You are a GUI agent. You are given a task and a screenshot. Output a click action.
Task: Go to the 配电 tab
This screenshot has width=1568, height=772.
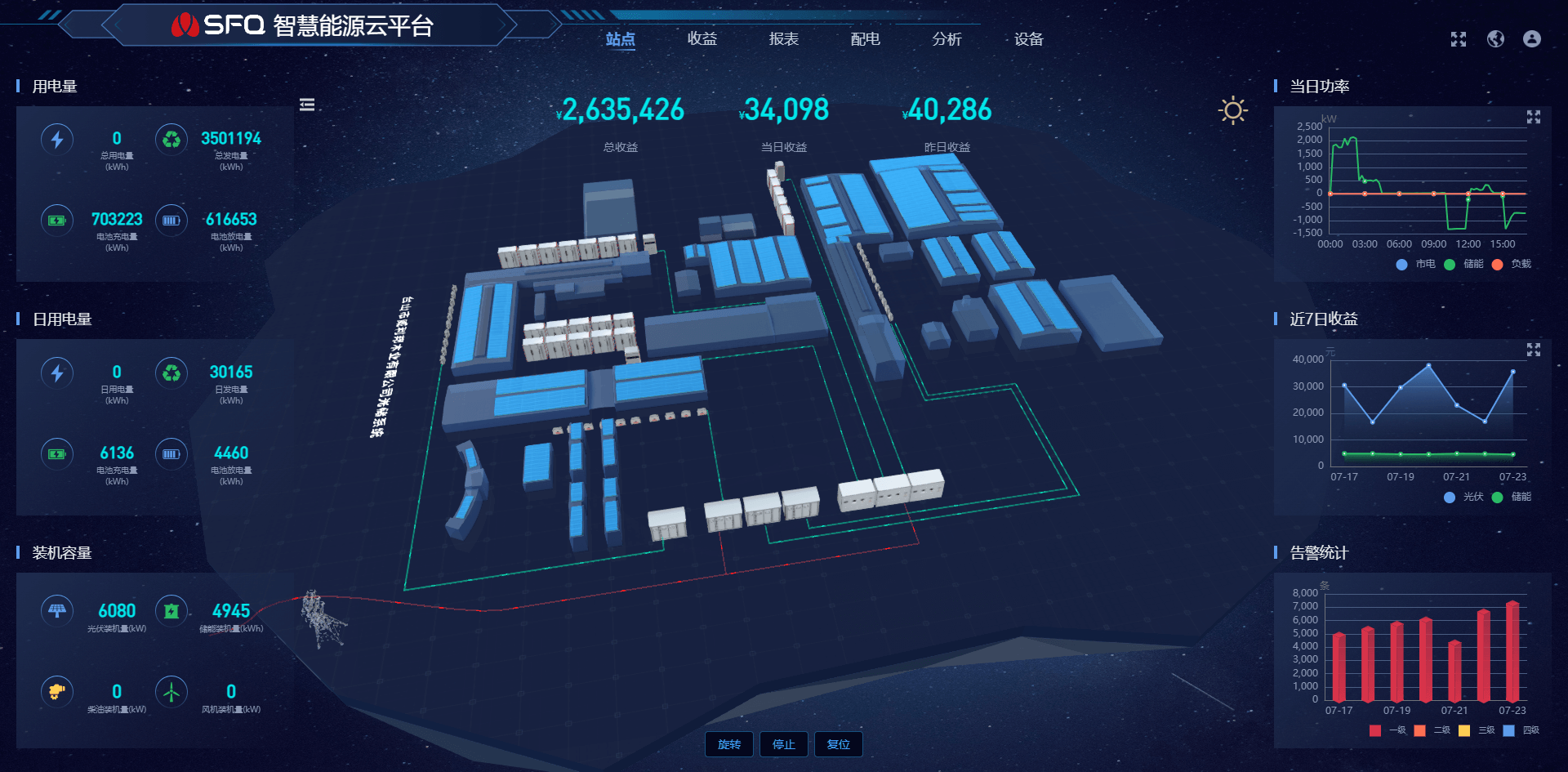coord(865,38)
